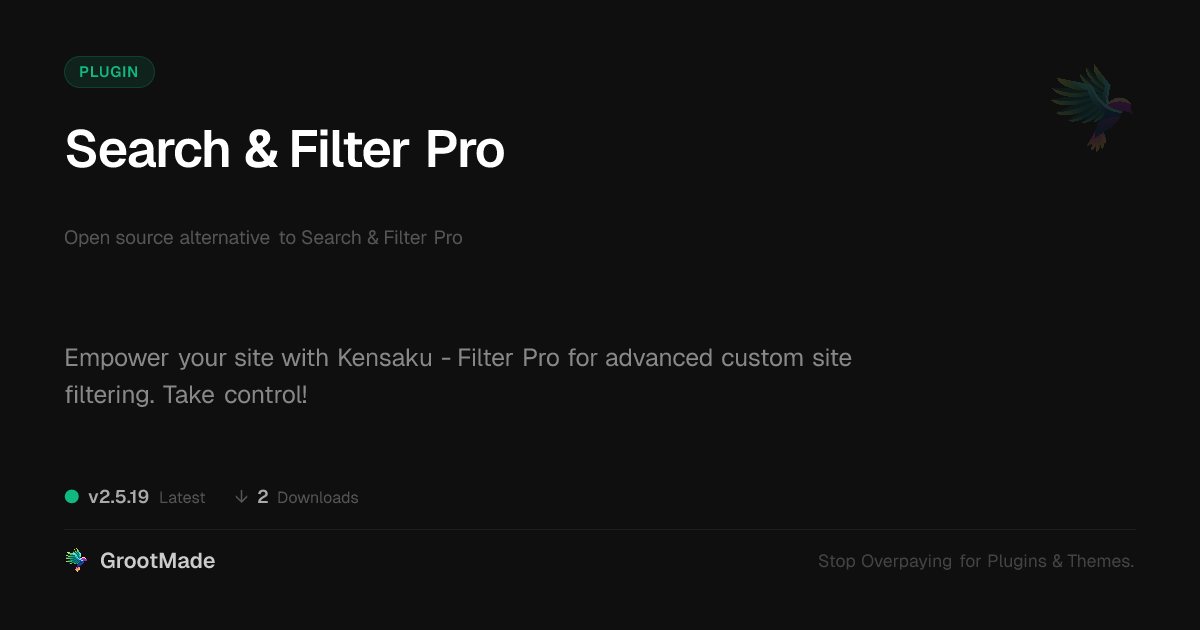Open the v2.5.19 version label
The image size is (1200, 630).
[118, 497]
